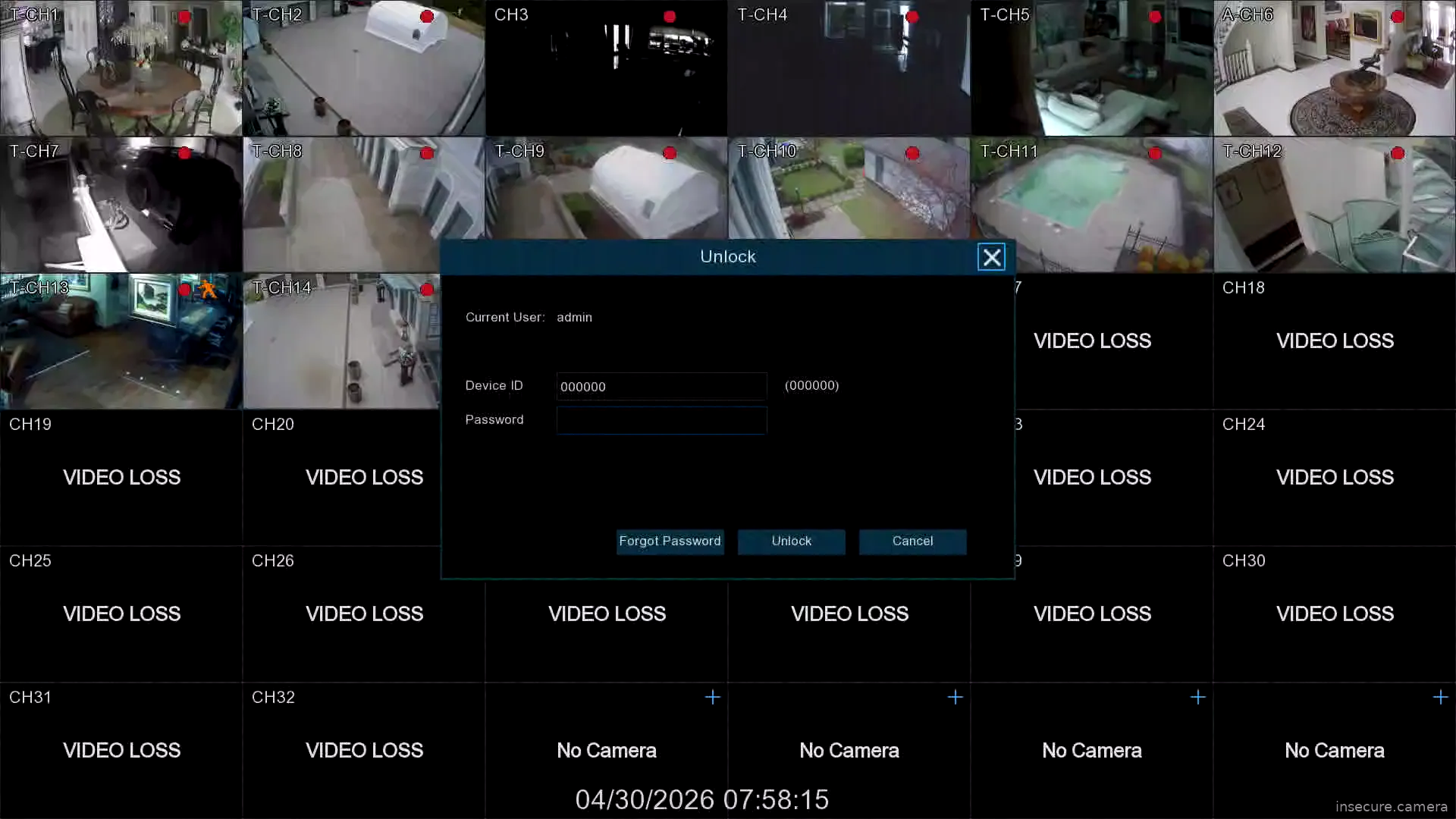This screenshot has height=819, width=1456.
Task: Select the T-CH2 driveway camera feed
Action: point(364,68)
